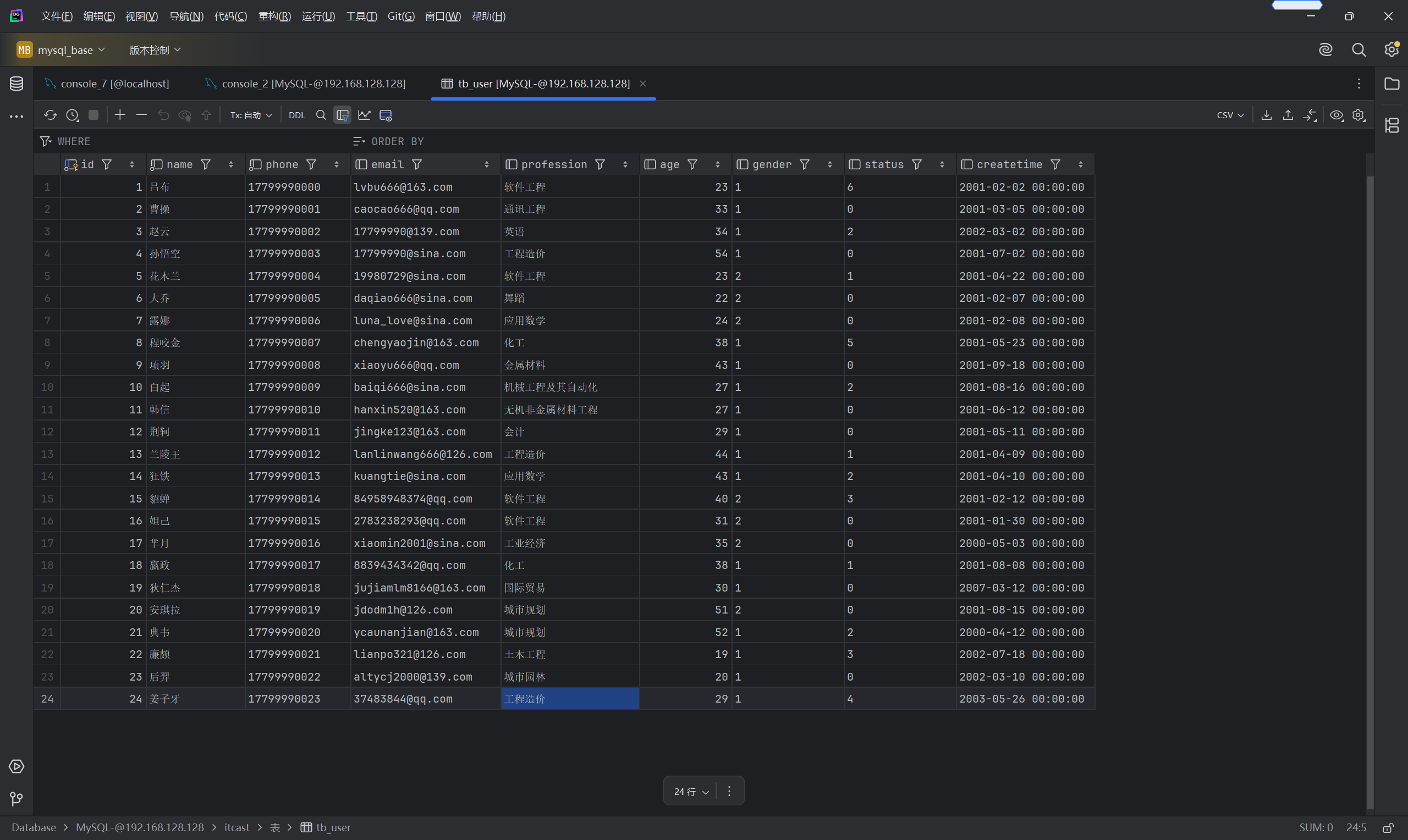Open the CSV data extractor dropdown
Screen dimensions: 1408x840
pos(1230,115)
